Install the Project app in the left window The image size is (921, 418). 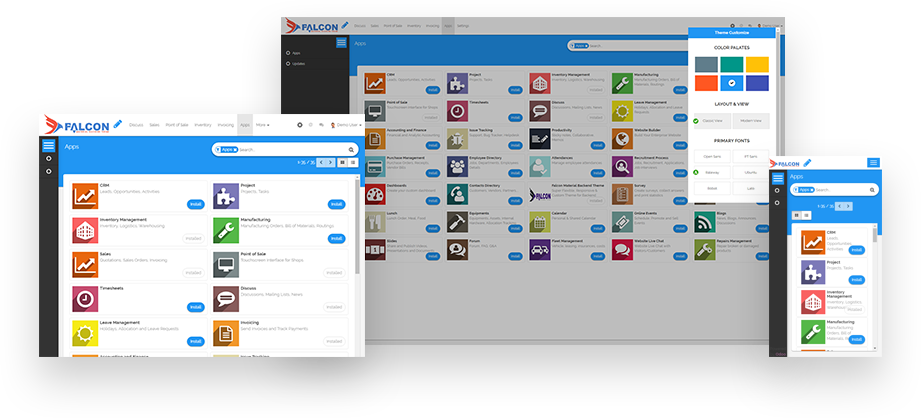[x=336, y=204]
